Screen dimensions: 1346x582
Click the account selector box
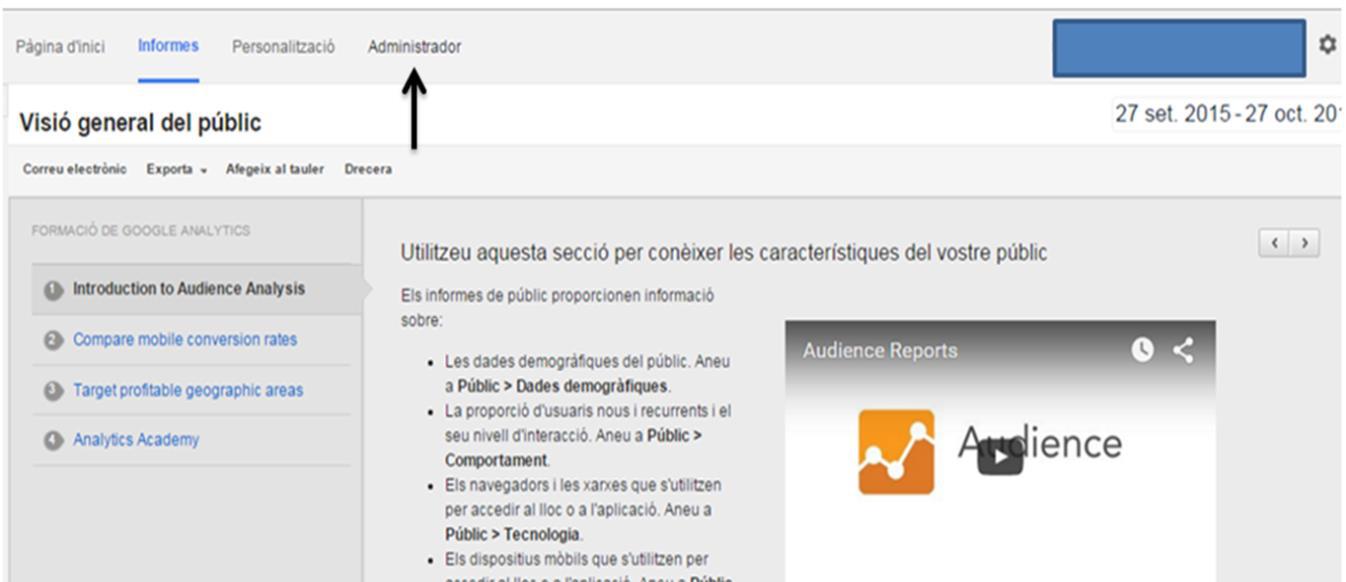(x=1179, y=48)
